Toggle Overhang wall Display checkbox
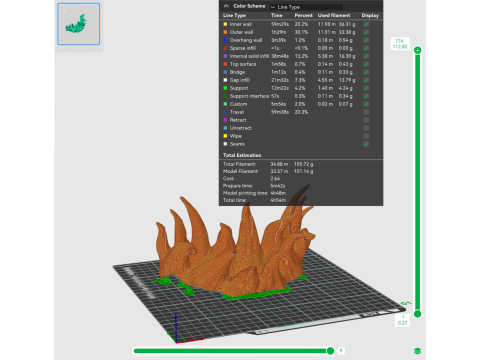This screenshot has height=360, width=480. pyautogui.click(x=366, y=40)
